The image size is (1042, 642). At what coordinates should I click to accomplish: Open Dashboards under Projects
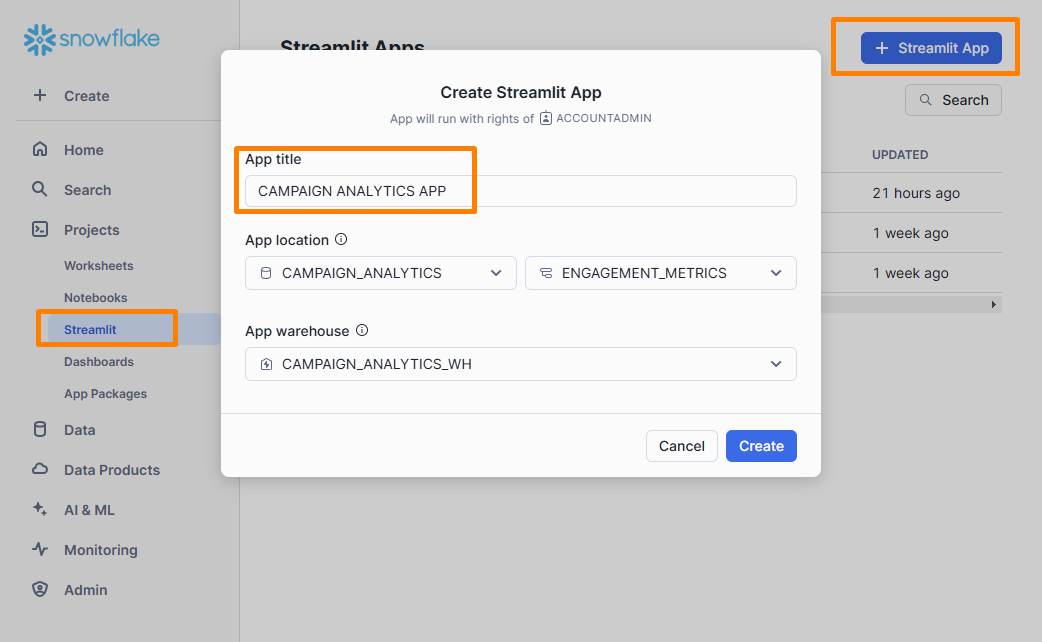click(x=98, y=362)
